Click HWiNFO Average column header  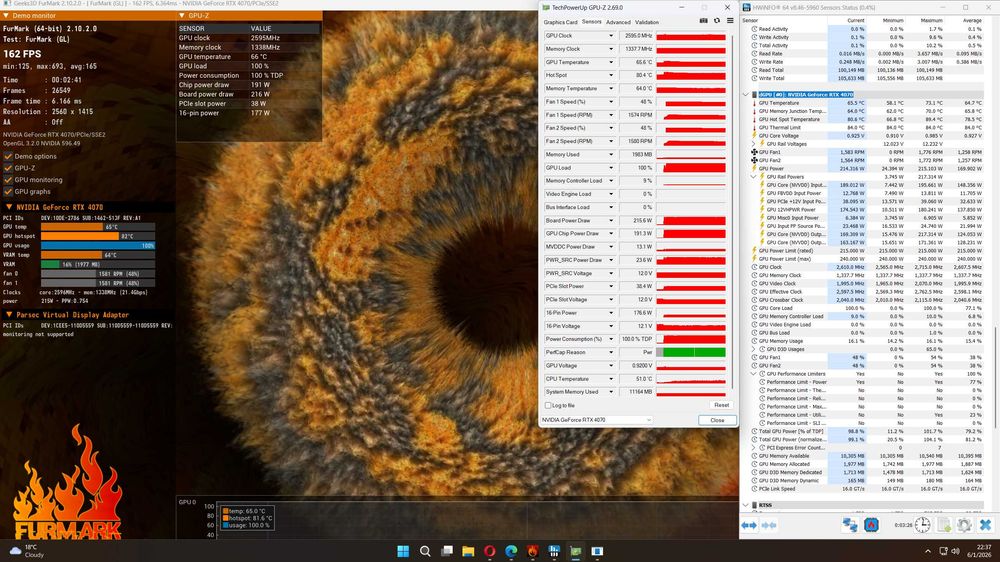coord(972,20)
